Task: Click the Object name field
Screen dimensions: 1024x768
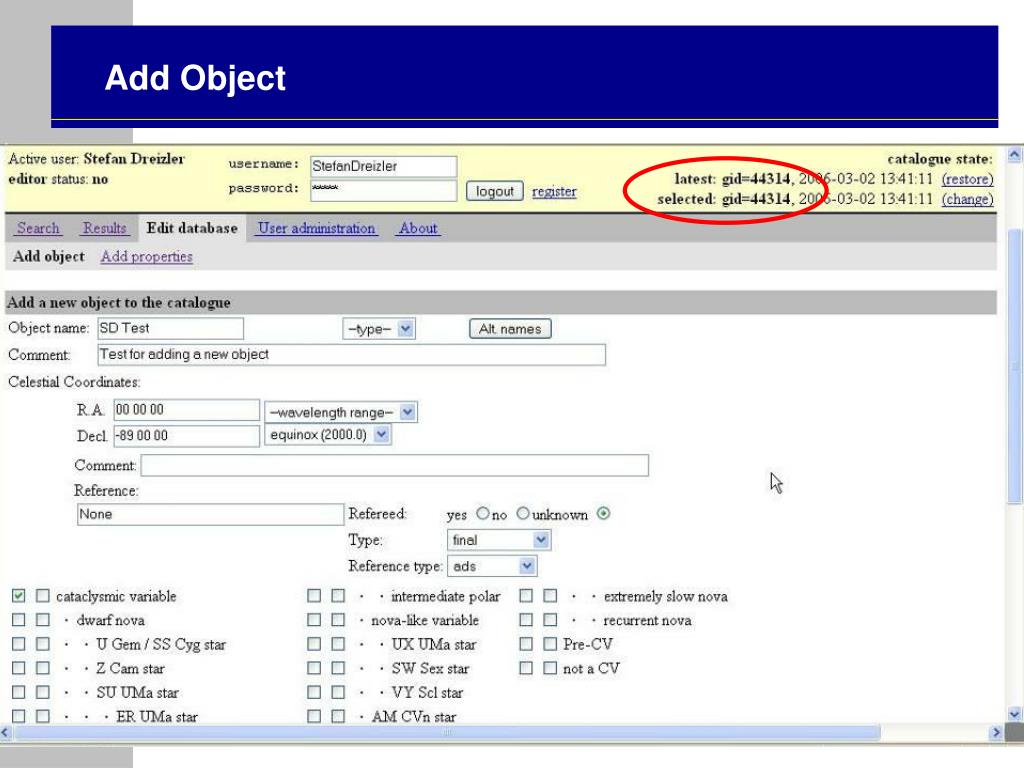Action: (x=170, y=328)
